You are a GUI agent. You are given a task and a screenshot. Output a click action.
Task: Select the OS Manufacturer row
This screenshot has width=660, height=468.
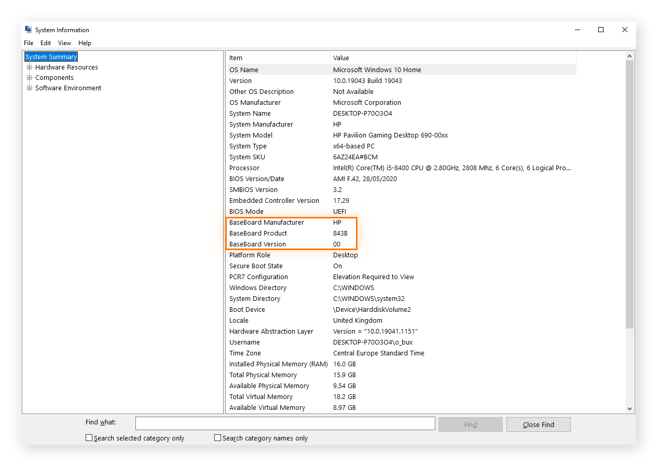(x=402, y=103)
